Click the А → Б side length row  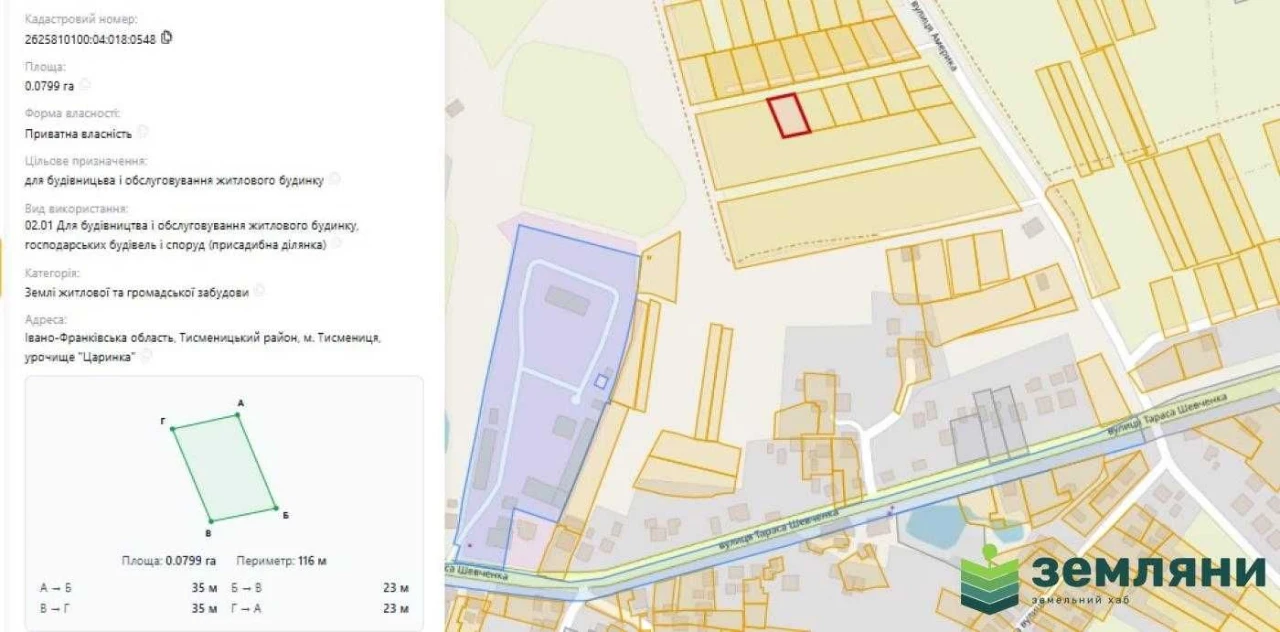pyautogui.click(x=129, y=587)
